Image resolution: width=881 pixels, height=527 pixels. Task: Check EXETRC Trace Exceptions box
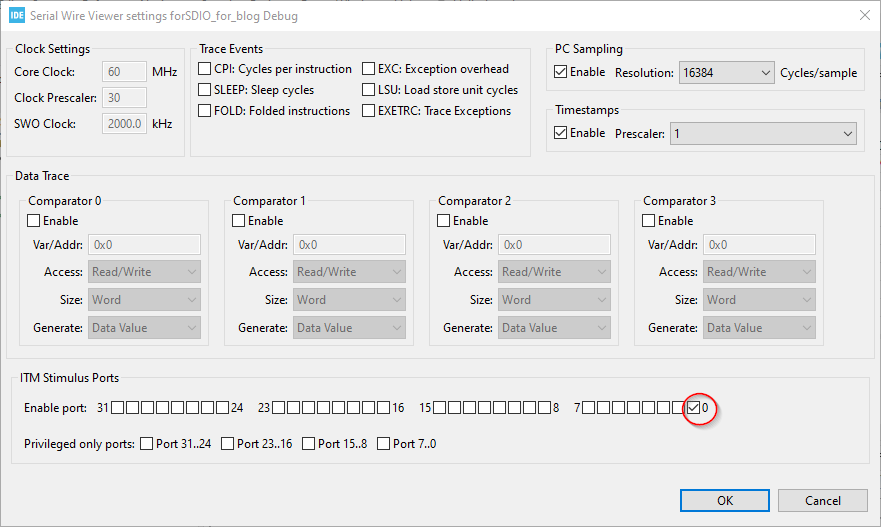pos(369,111)
